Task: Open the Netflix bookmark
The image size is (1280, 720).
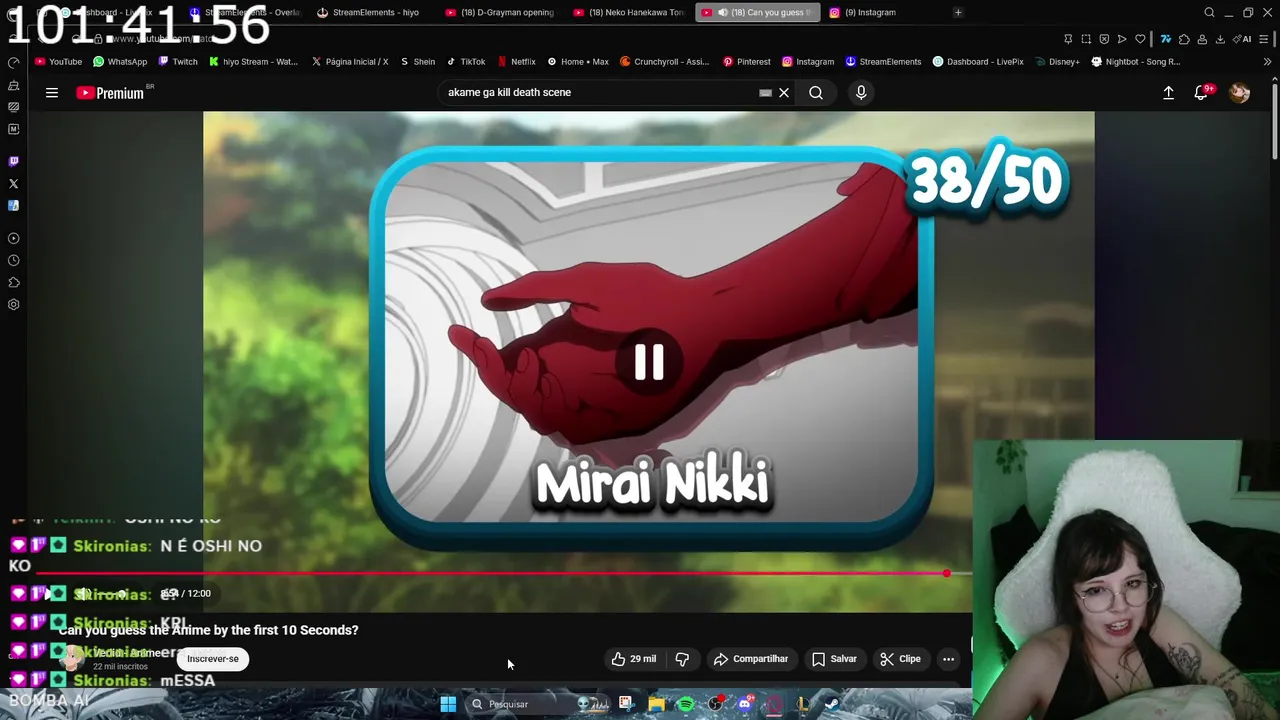Action: click(516, 61)
